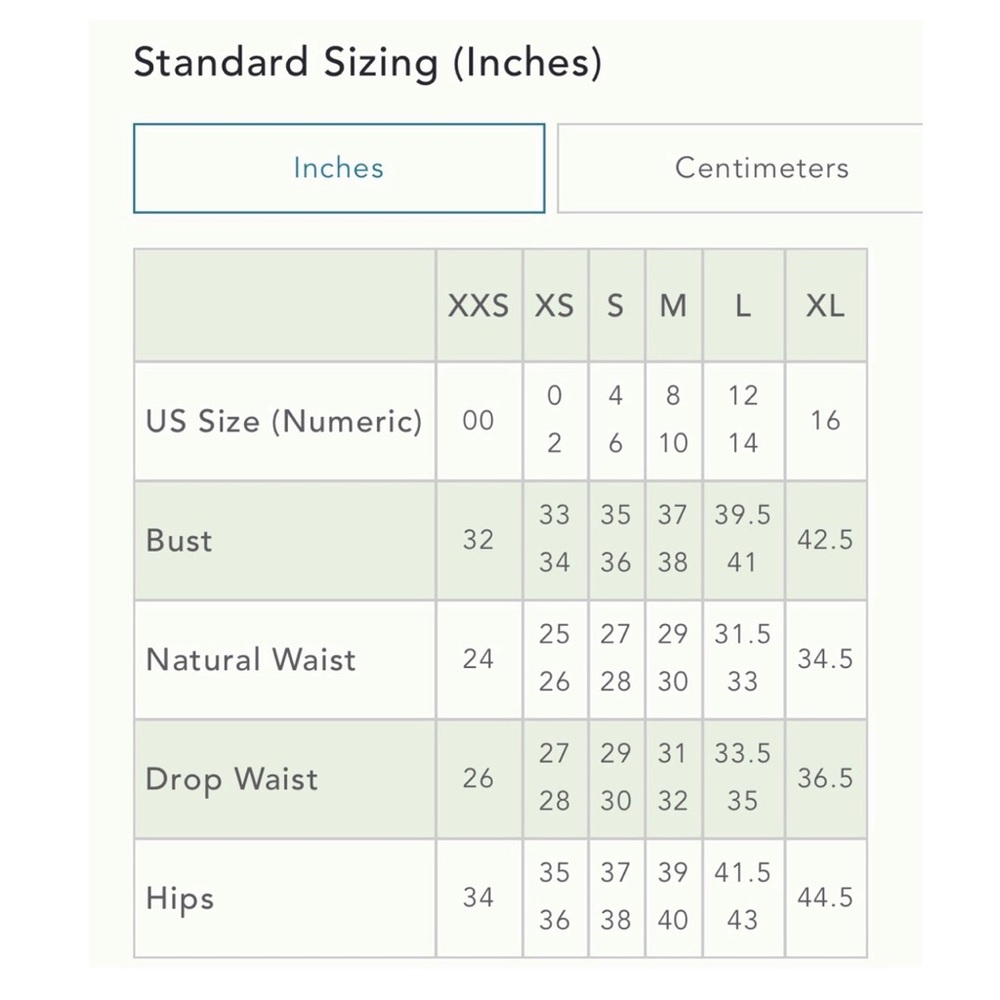This screenshot has height=1000, width=1000.
Task: Click the XXS numeric size 00 cell
Action: pyautogui.click(x=478, y=421)
